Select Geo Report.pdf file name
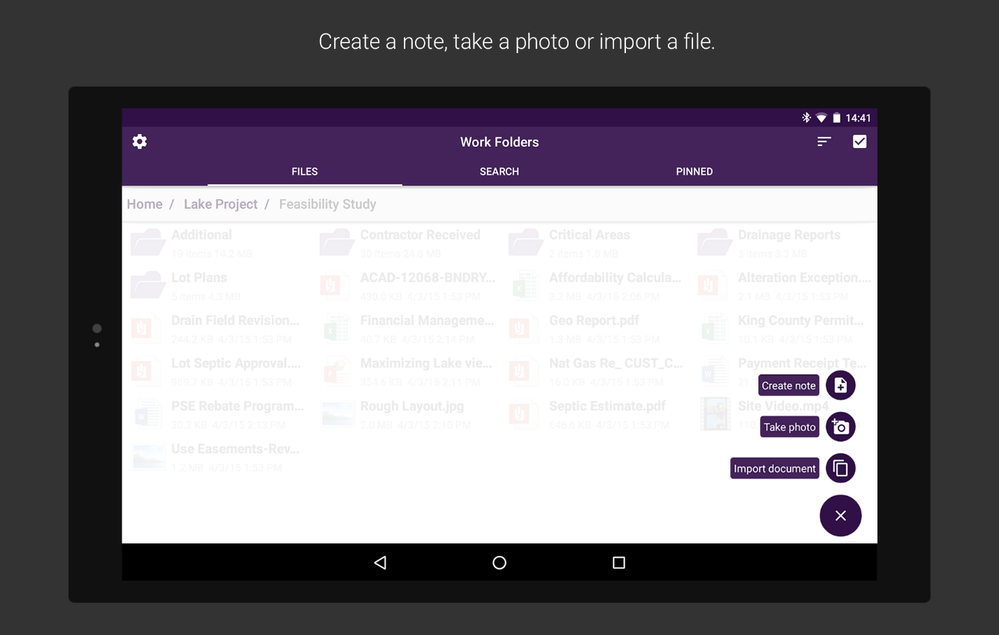The height and width of the screenshot is (635, 999). 594,320
